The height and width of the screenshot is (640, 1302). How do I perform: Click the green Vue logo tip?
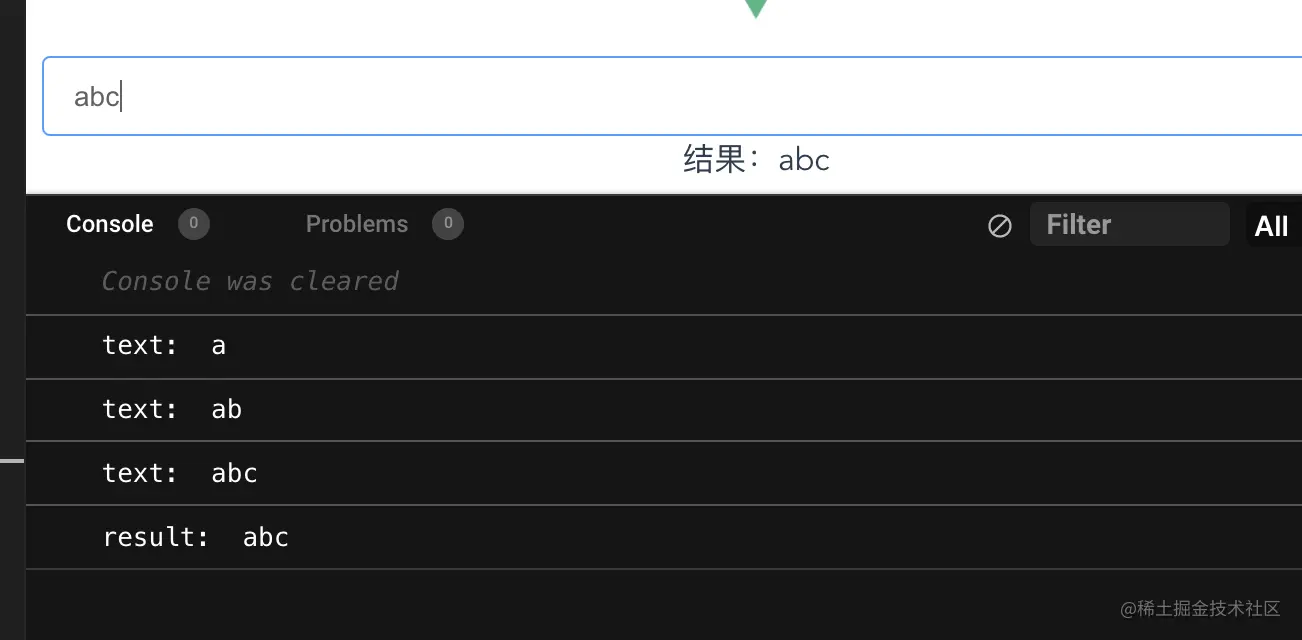tap(756, 9)
